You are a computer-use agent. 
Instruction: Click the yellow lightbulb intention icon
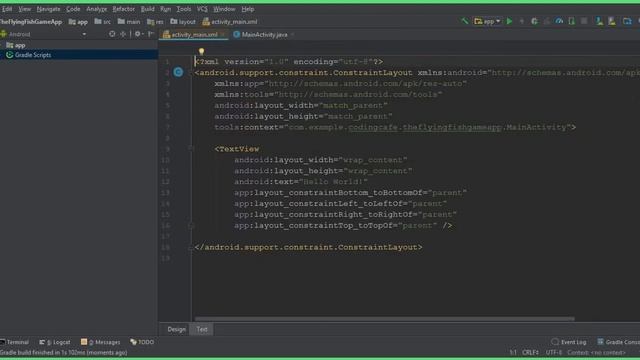(201, 51)
